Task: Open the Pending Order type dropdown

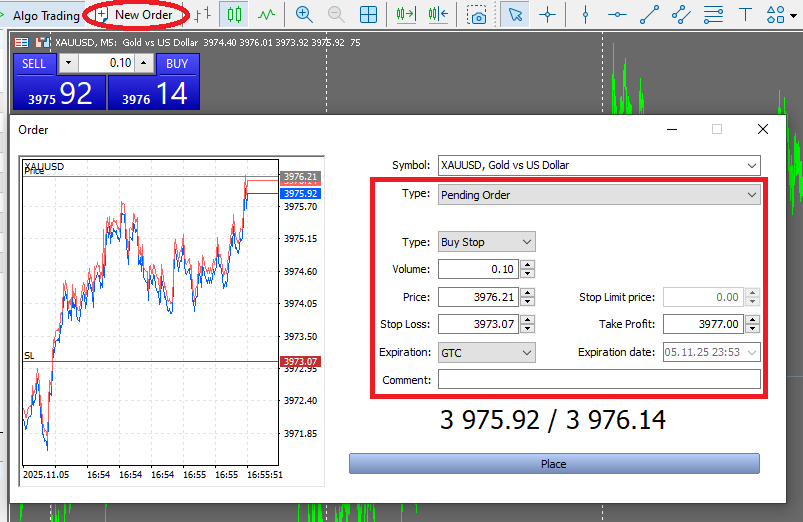Action: 752,195
